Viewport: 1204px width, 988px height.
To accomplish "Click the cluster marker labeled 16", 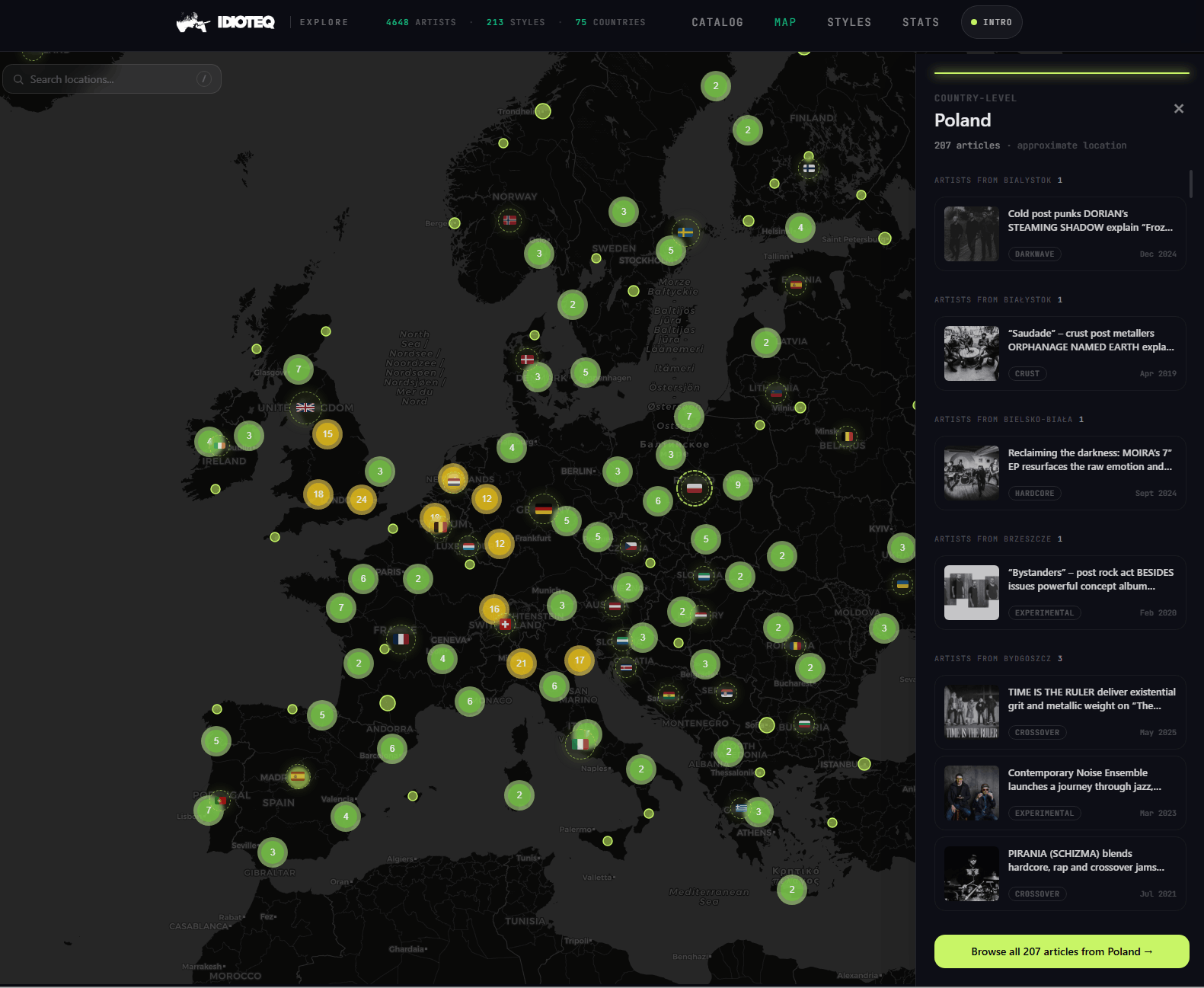I will [x=494, y=609].
